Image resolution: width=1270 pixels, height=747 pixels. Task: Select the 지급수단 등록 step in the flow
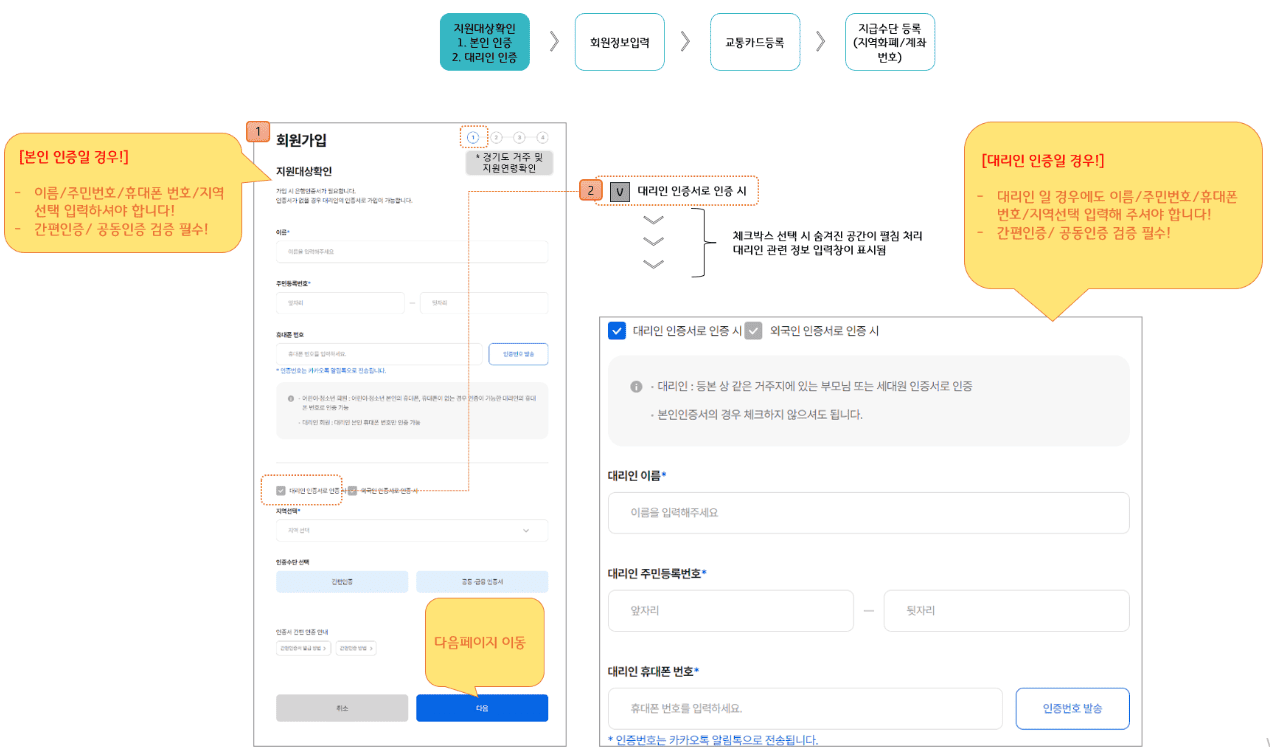point(890,41)
